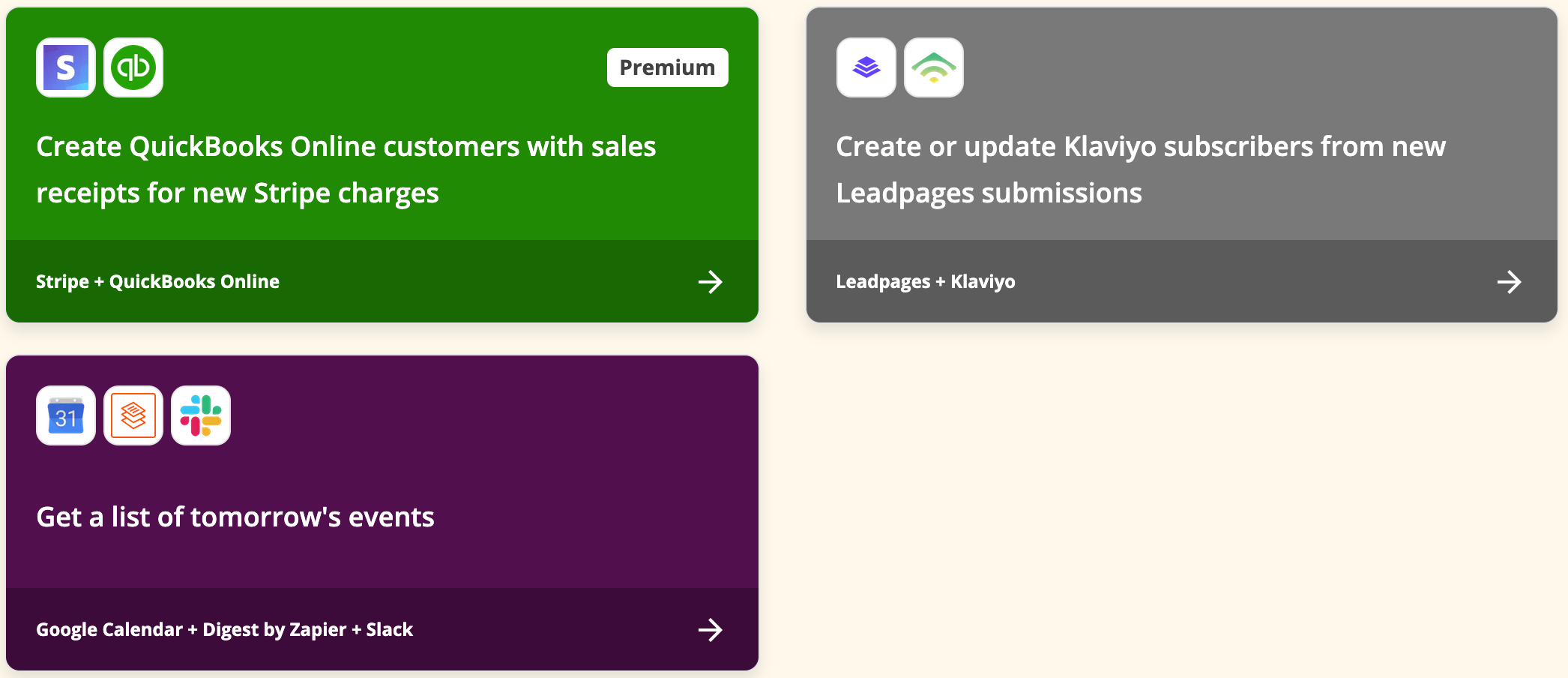The height and width of the screenshot is (678, 1568).
Task: Select the Stripe + QuickBooks Online footer label
Action: pos(157,282)
